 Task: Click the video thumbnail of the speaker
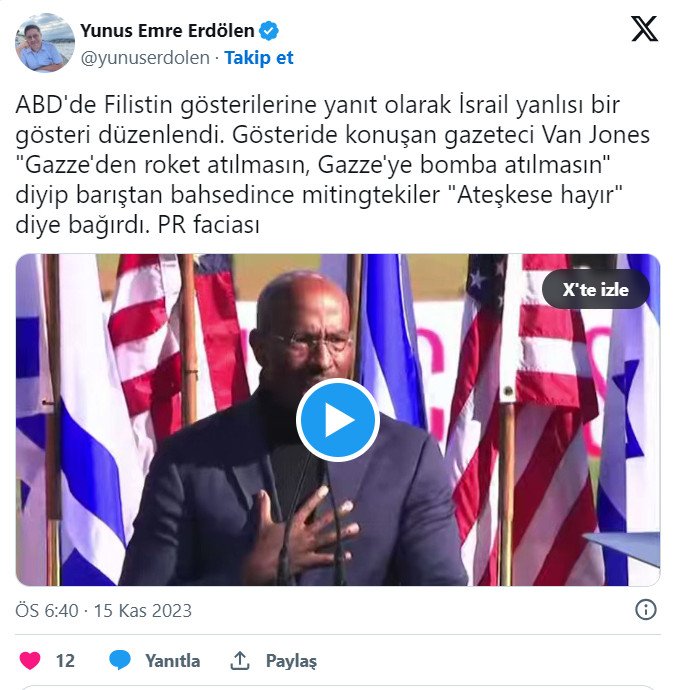point(338,420)
